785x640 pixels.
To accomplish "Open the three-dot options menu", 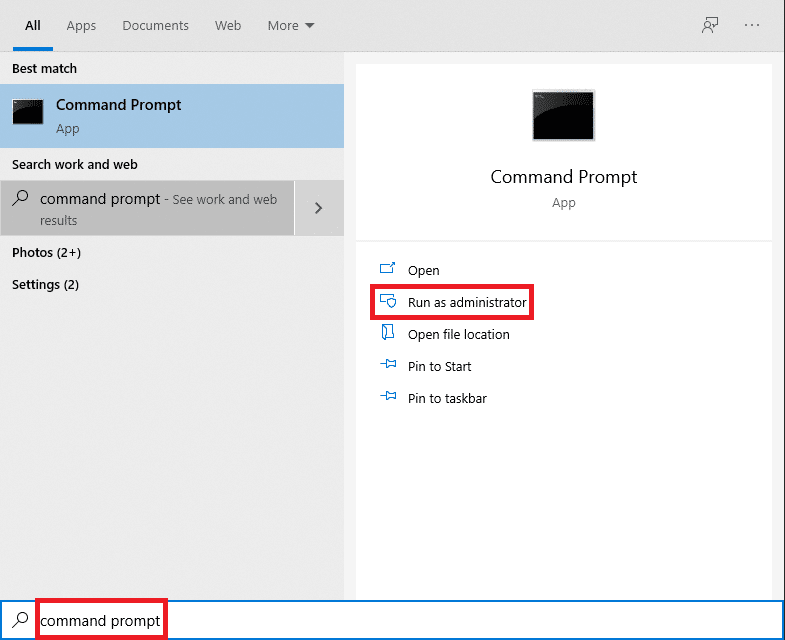I will pos(751,26).
